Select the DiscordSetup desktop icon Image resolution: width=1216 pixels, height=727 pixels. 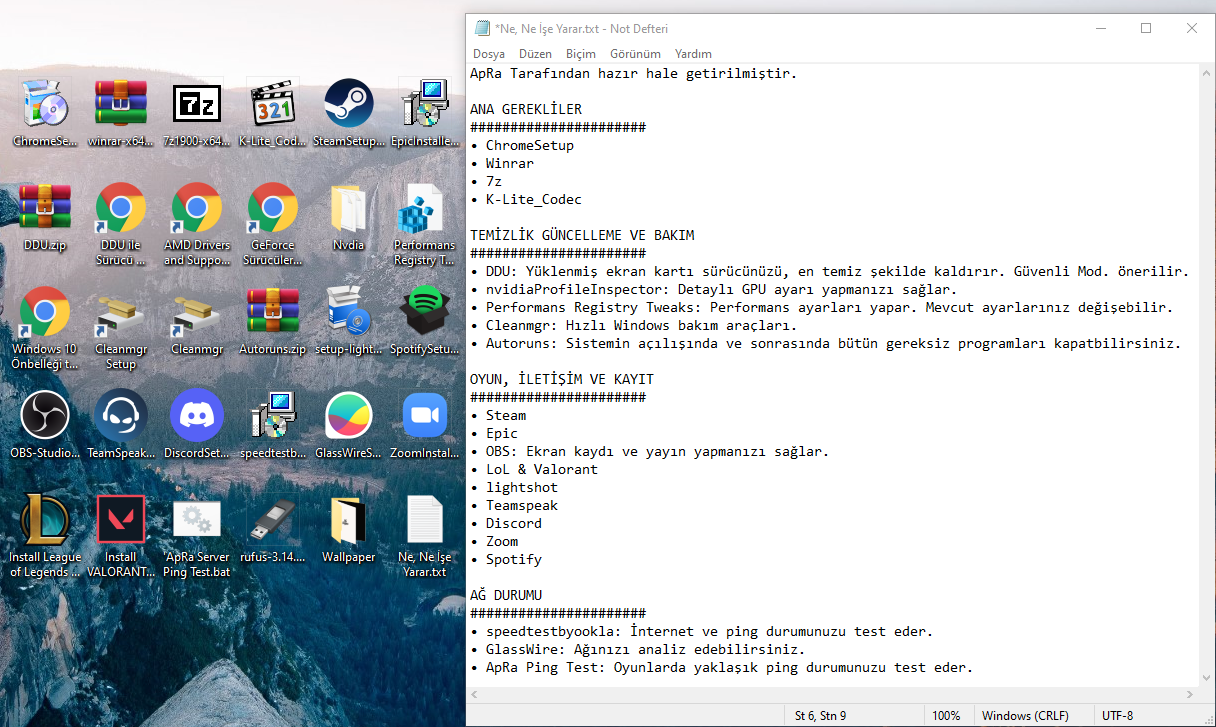(x=196, y=417)
